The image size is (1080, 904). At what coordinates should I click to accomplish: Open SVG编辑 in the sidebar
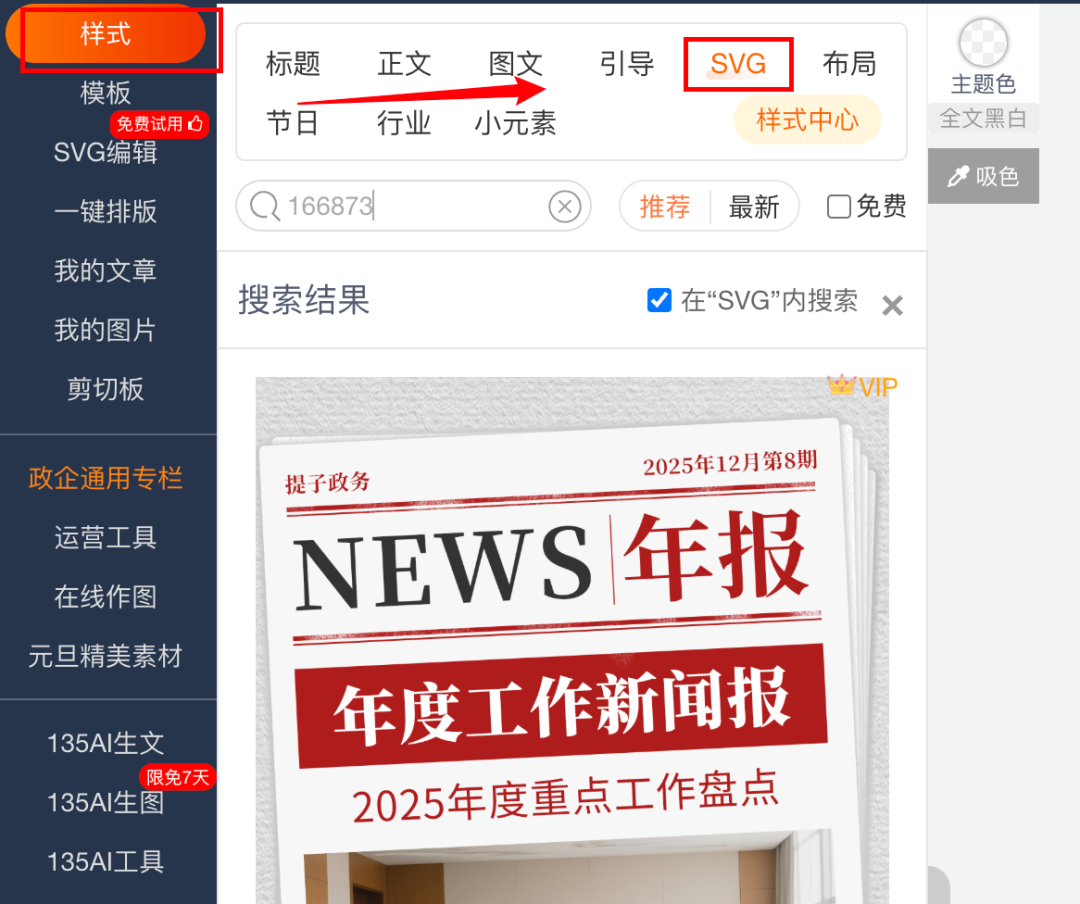click(105, 153)
